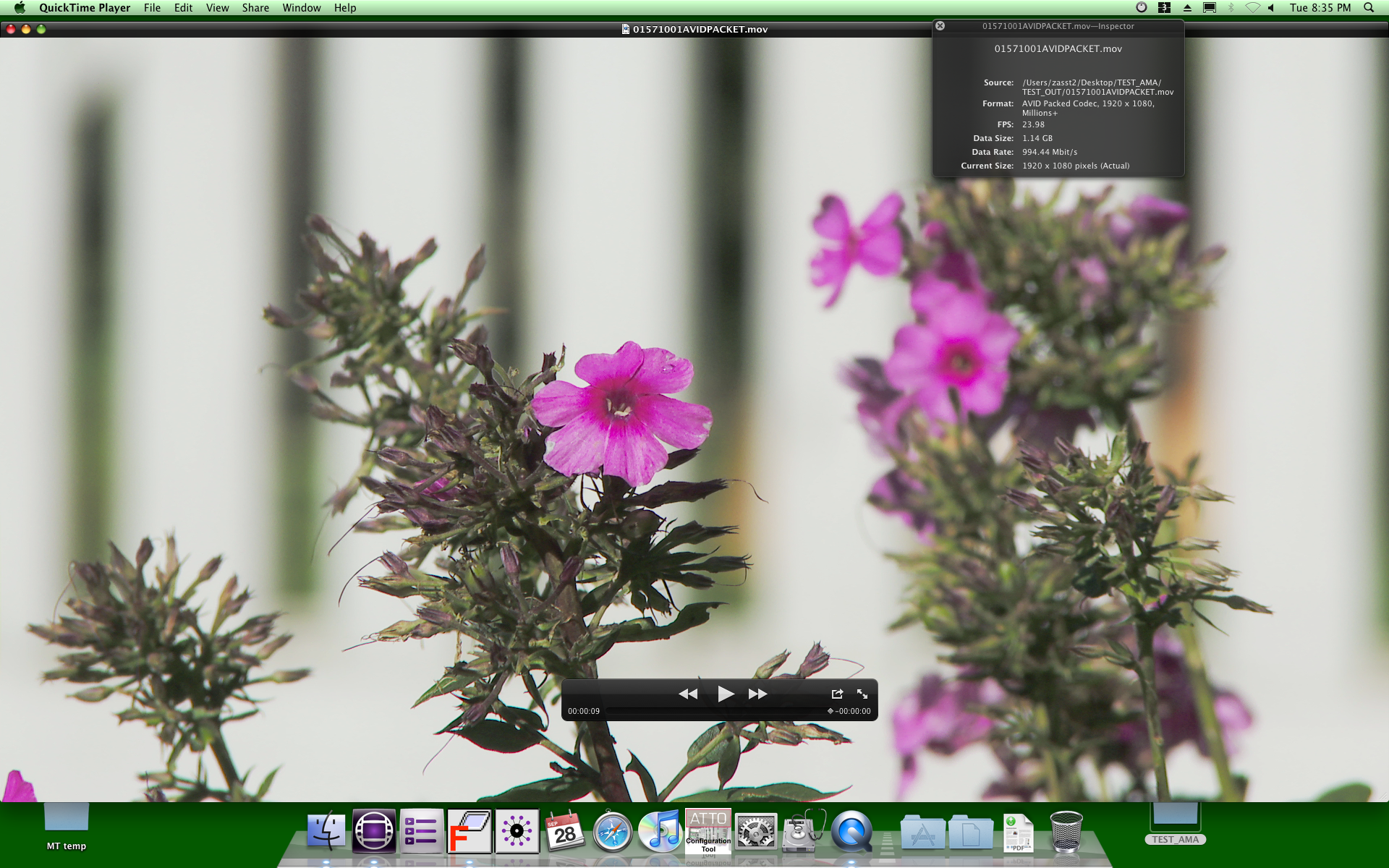Viewport: 1389px width, 868px height.
Task: Open the Window menu
Action: (x=301, y=8)
